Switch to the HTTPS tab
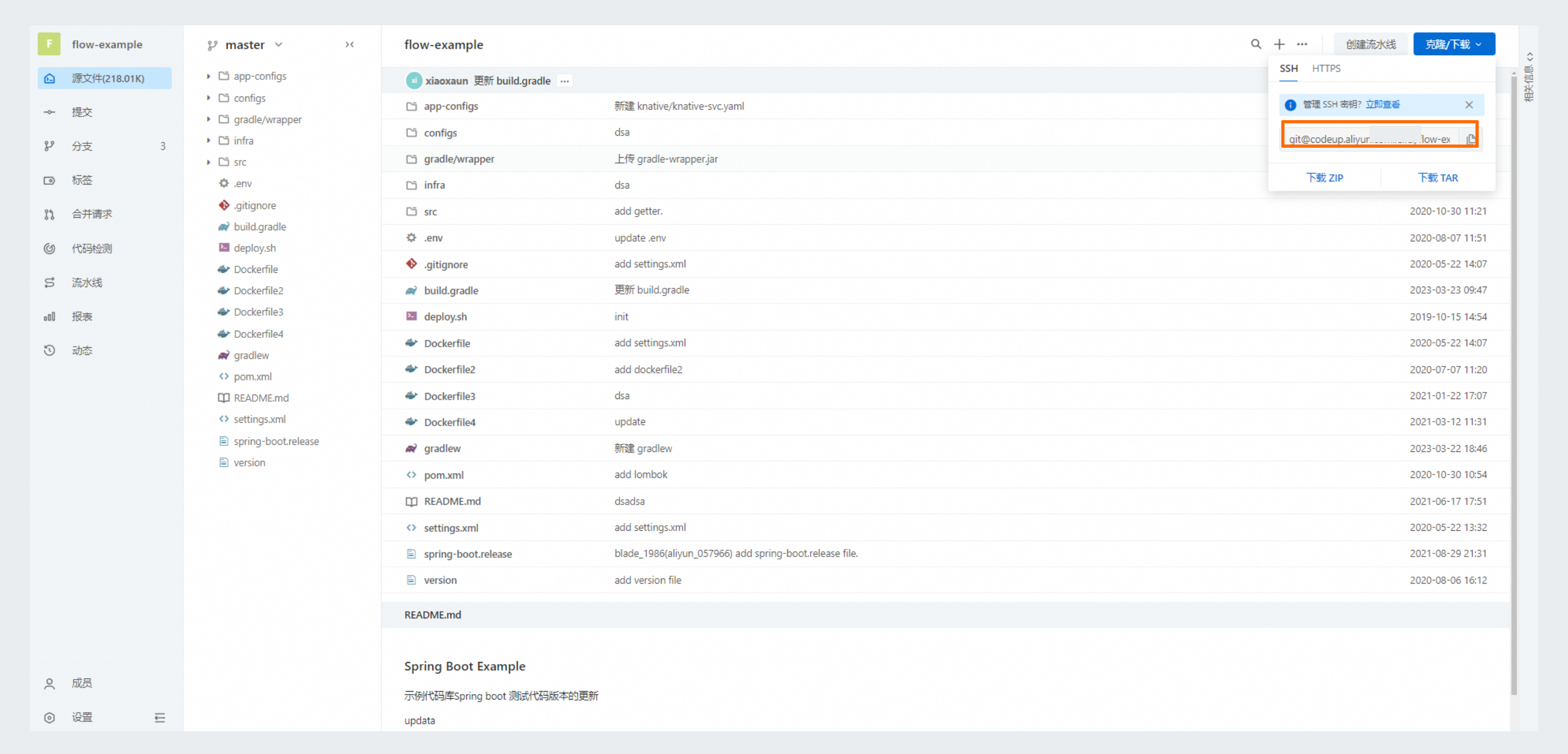The image size is (1568, 754). (x=1326, y=68)
